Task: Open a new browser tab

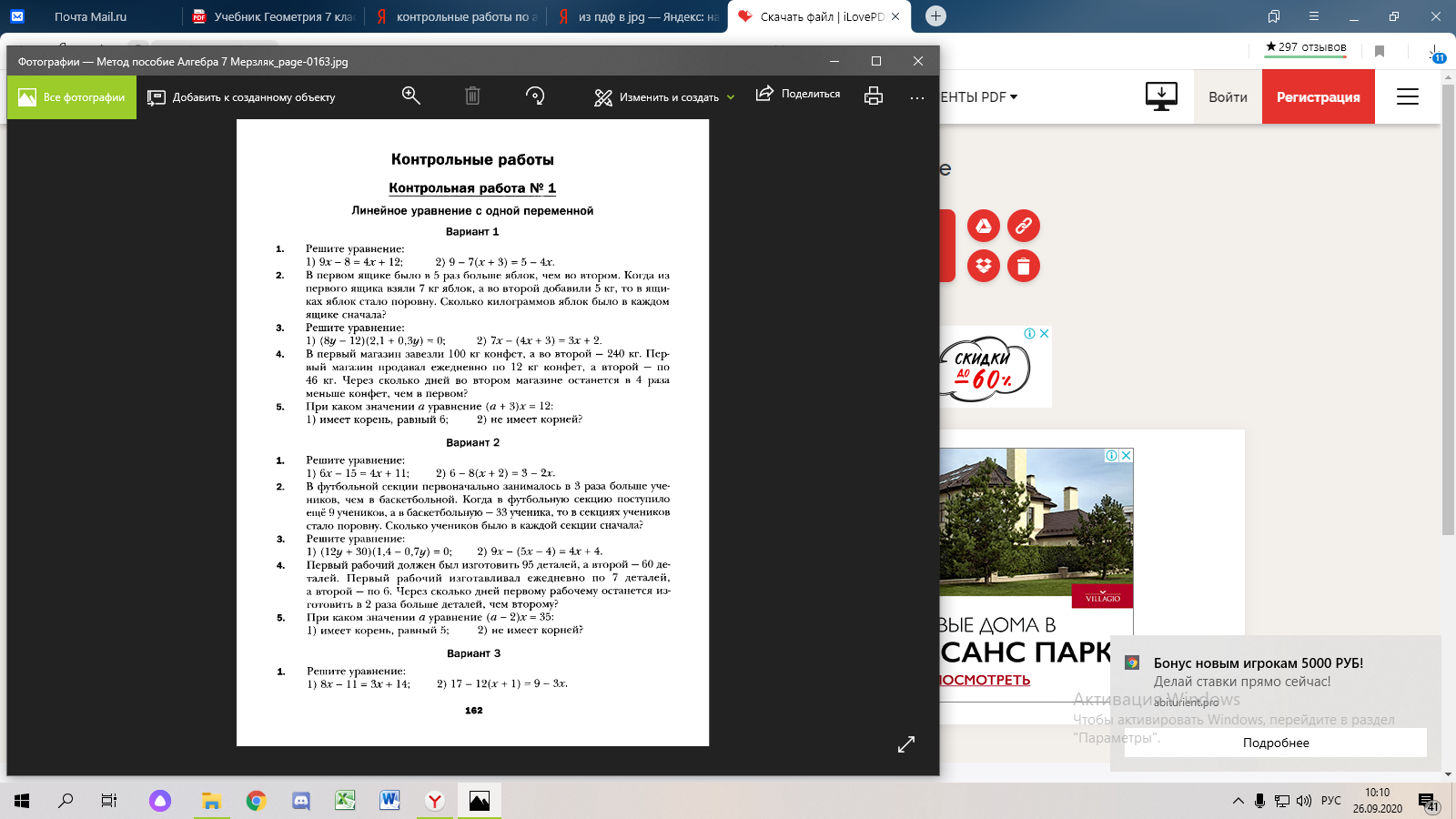Action: click(935, 16)
